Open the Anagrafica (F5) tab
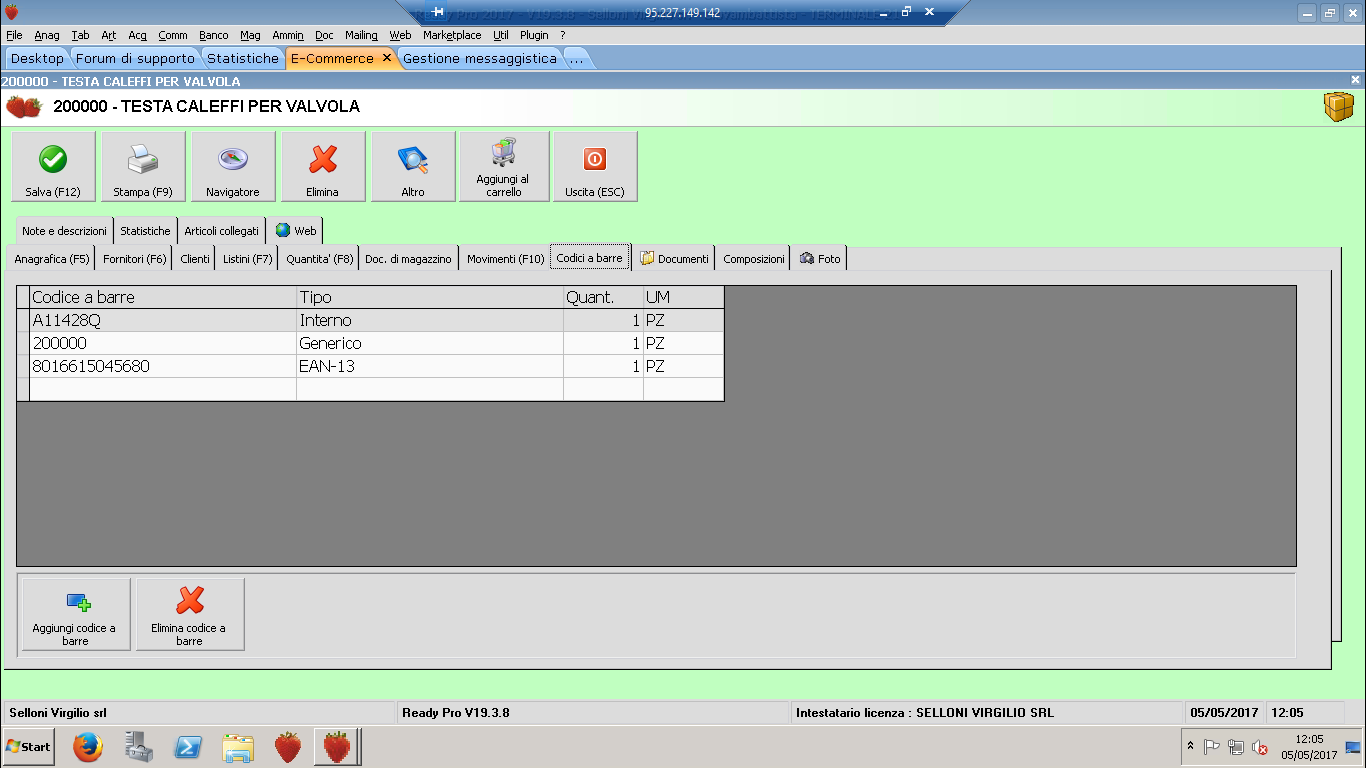1366x768 pixels. coord(52,259)
